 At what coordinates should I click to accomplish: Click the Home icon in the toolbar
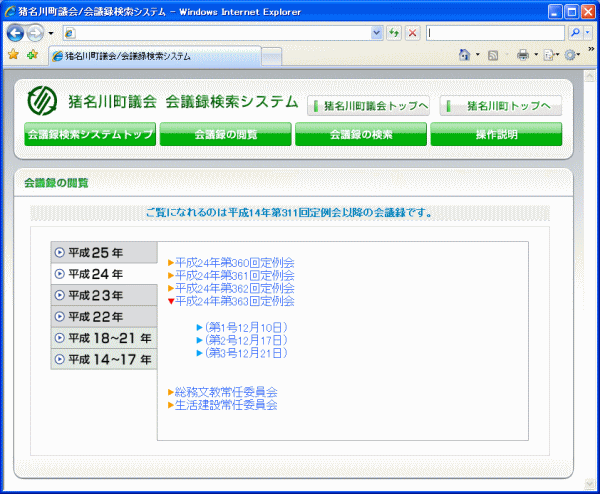tap(464, 55)
